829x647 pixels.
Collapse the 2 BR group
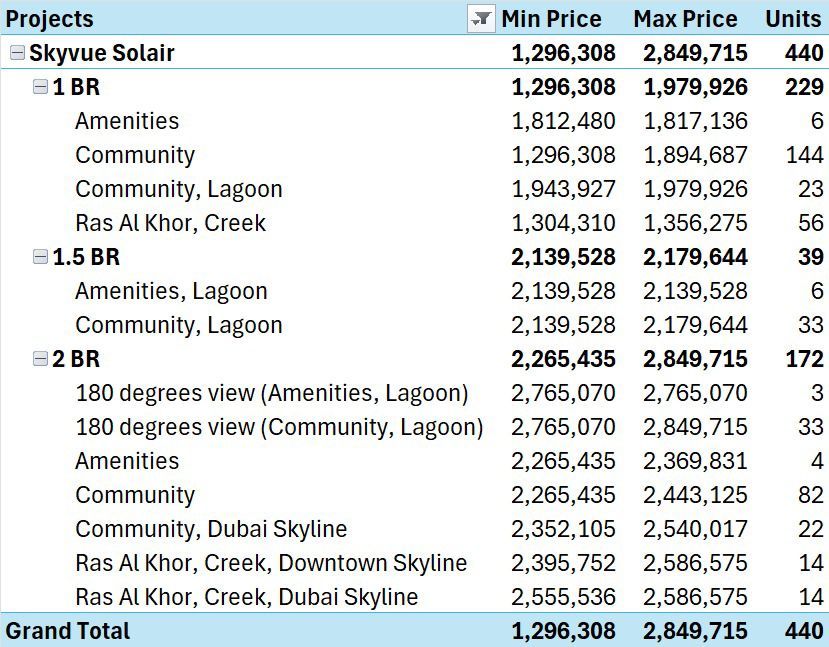pyautogui.click(x=40, y=359)
